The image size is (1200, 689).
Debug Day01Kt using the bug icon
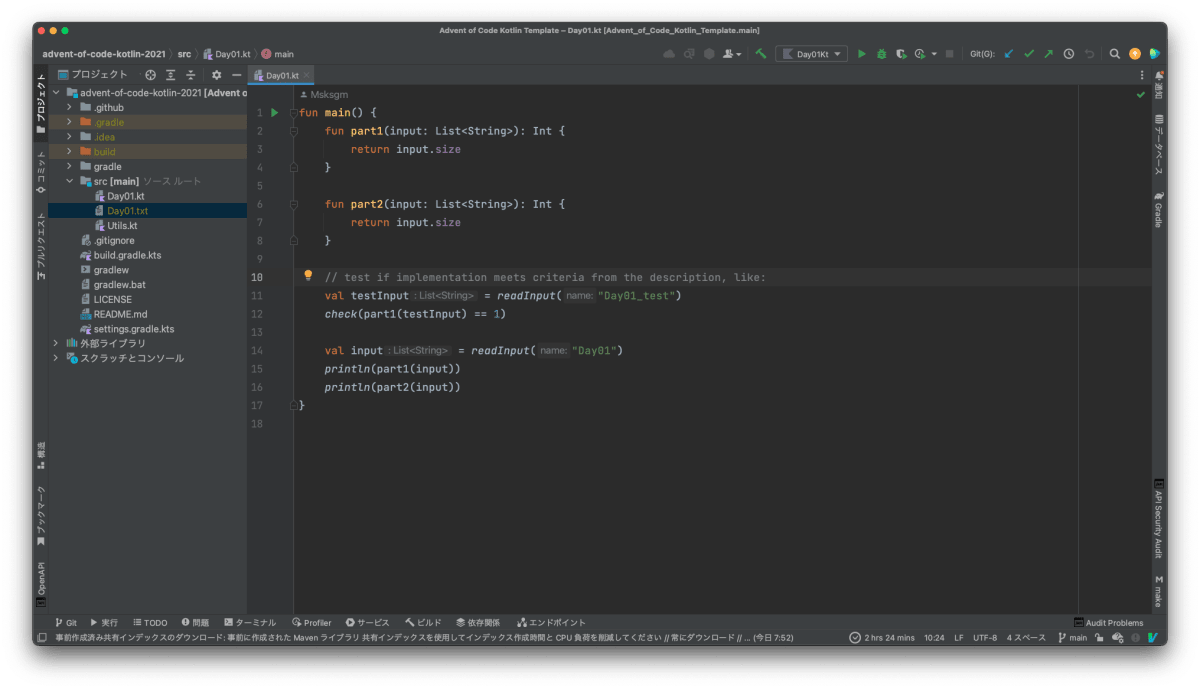point(882,53)
